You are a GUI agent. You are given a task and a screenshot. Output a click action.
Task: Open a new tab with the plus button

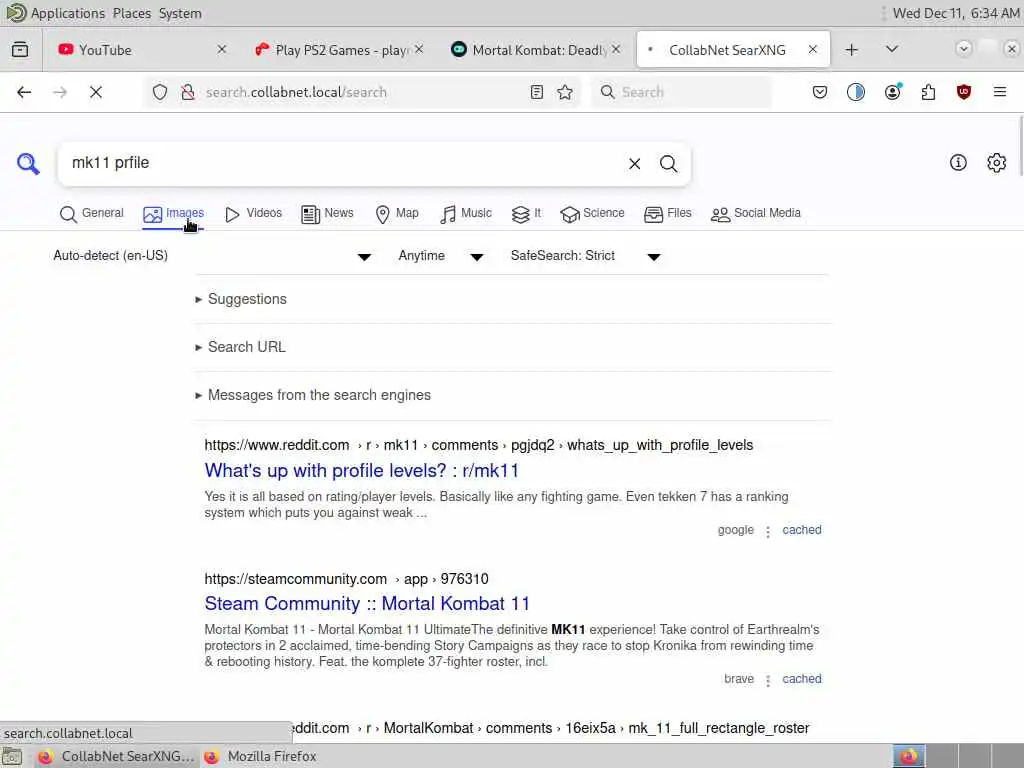tap(852, 50)
